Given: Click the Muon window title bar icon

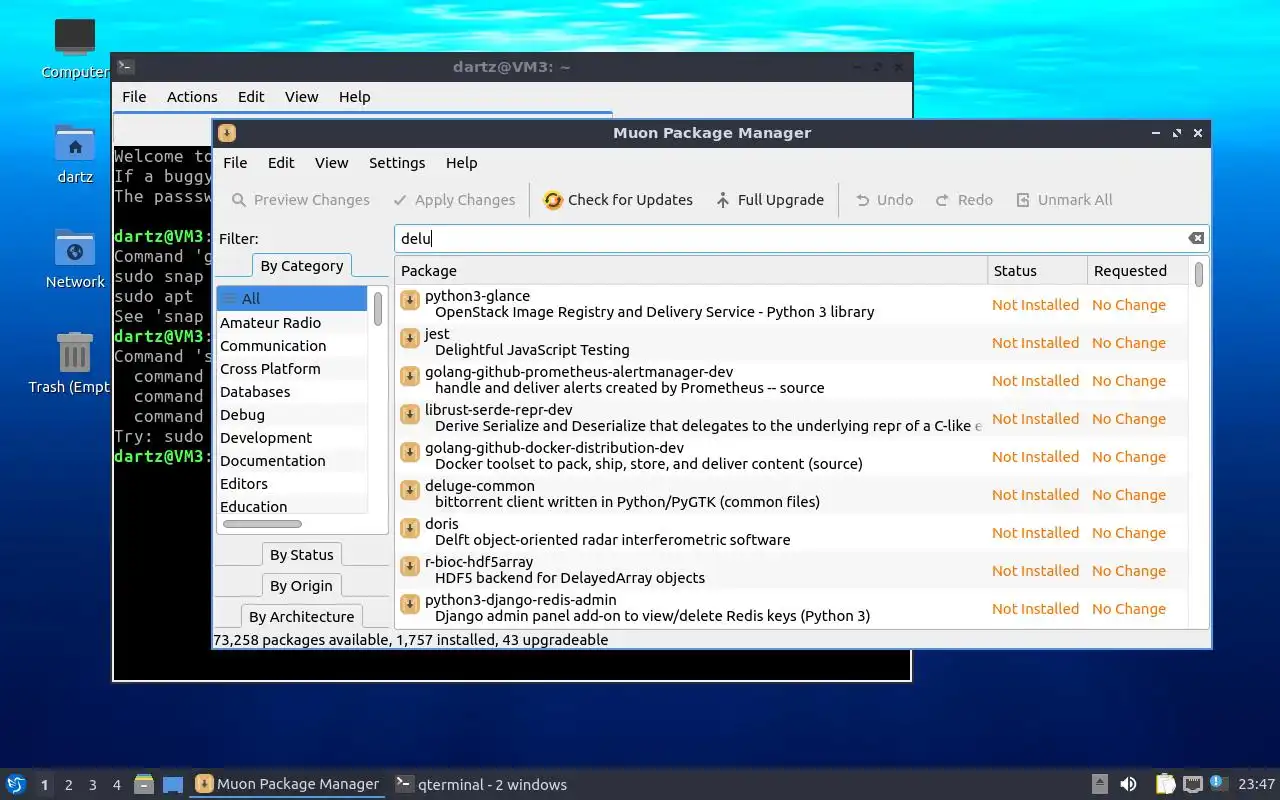Looking at the screenshot, I should coord(227,133).
